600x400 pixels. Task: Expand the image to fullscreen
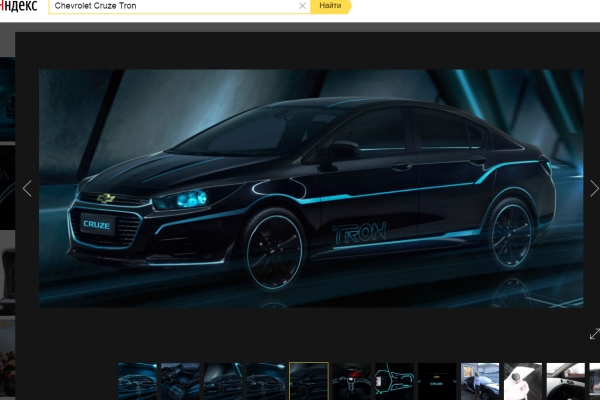595,334
